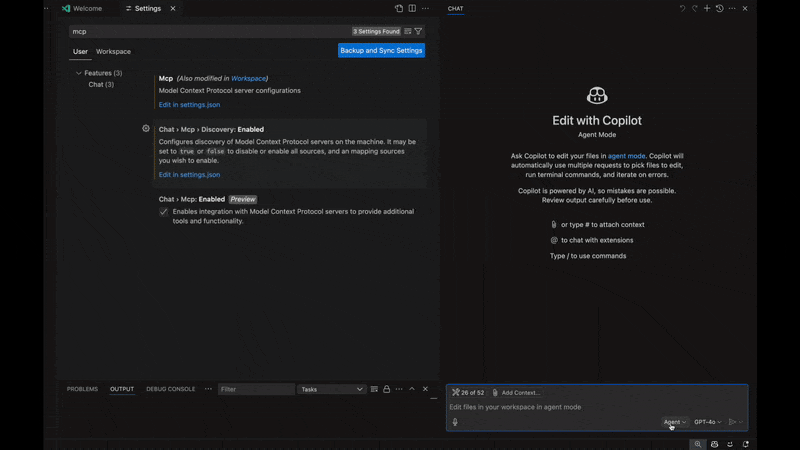Open Edit in settings.json under Discovery

point(189,174)
